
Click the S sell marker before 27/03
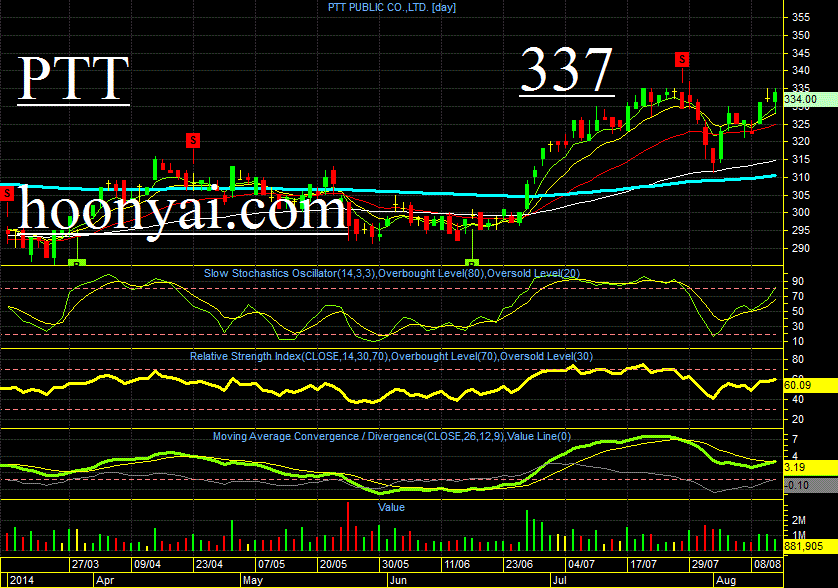tap(7, 193)
